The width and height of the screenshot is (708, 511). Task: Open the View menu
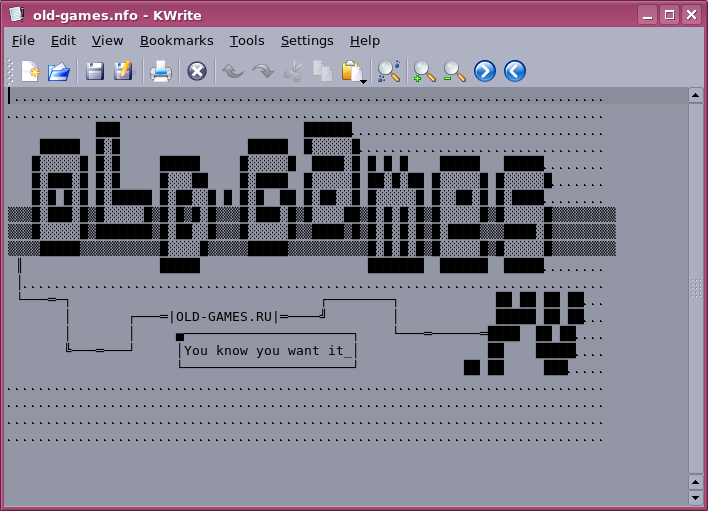click(x=107, y=41)
